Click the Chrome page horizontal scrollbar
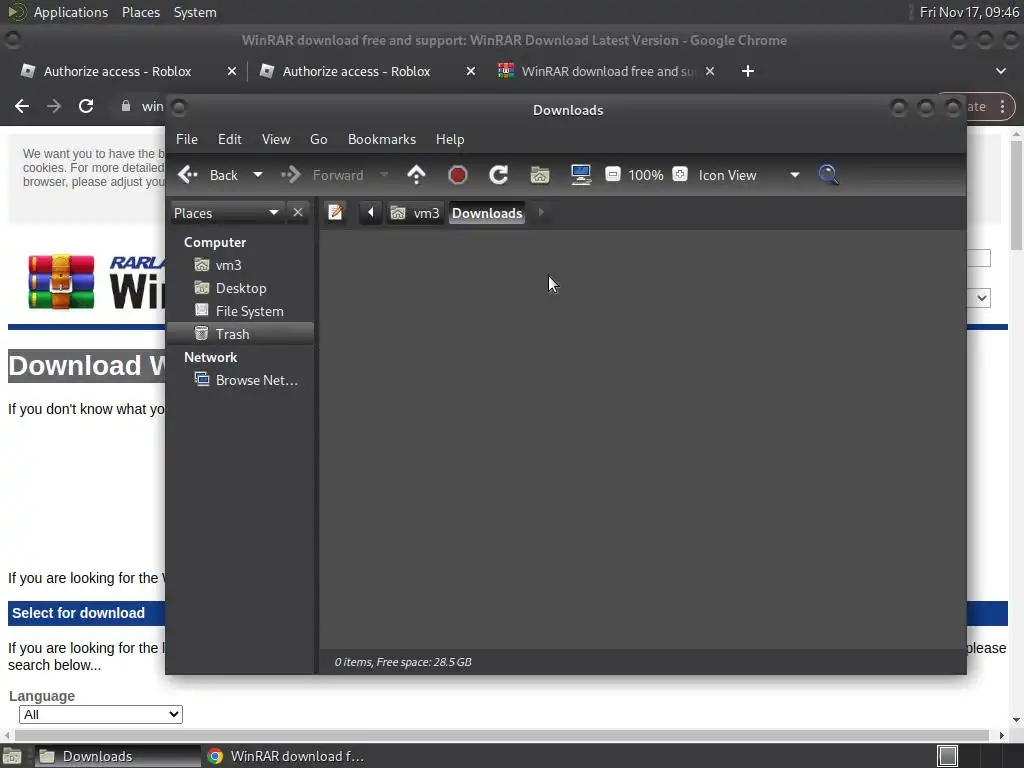1024x768 pixels. [502, 735]
